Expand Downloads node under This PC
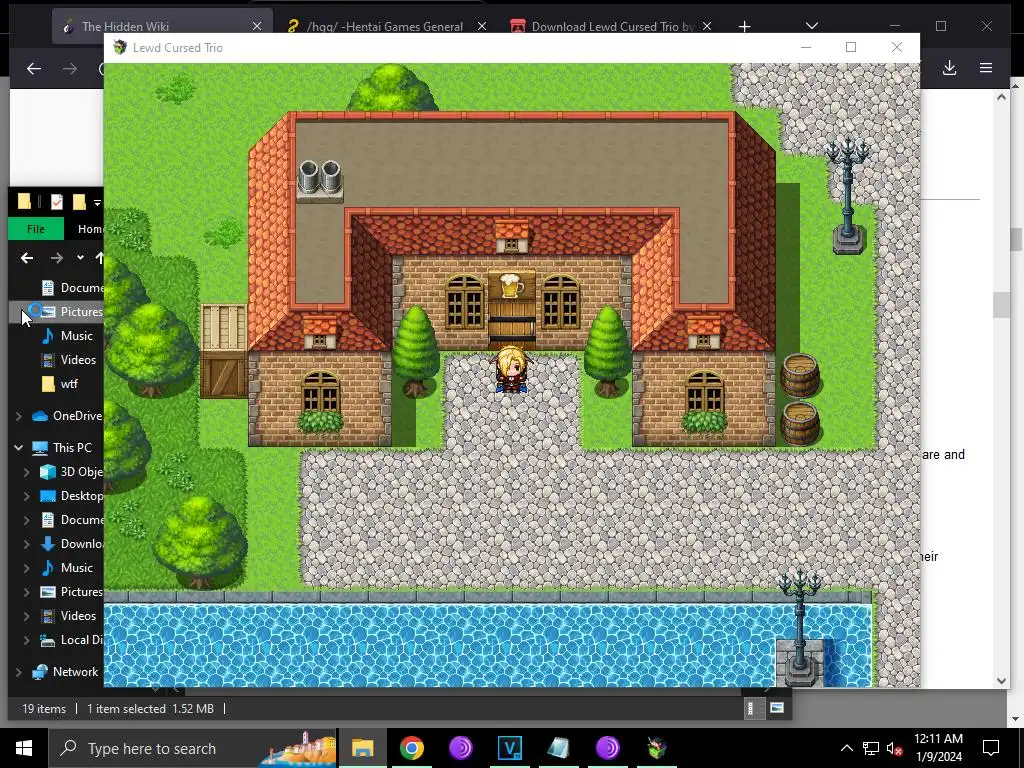1024x768 pixels. click(x=27, y=544)
